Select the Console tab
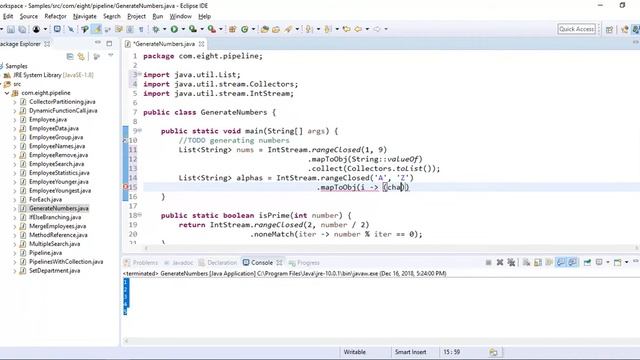Screen dimensions: 640x360 [x=262, y=262]
